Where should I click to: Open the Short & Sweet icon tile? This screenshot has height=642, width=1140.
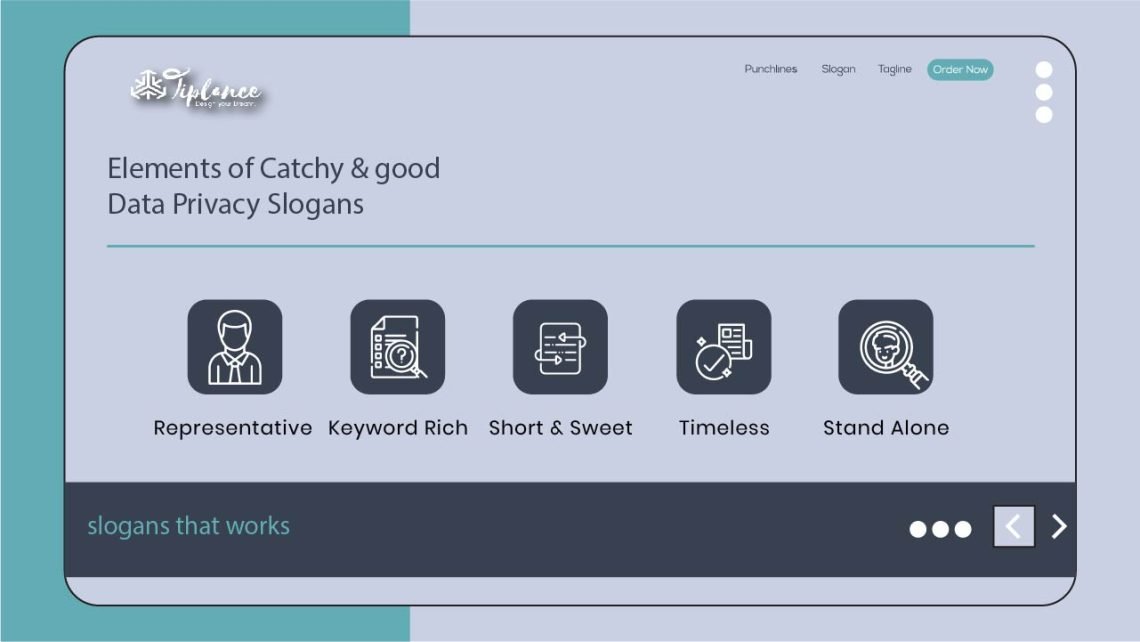(x=560, y=347)
